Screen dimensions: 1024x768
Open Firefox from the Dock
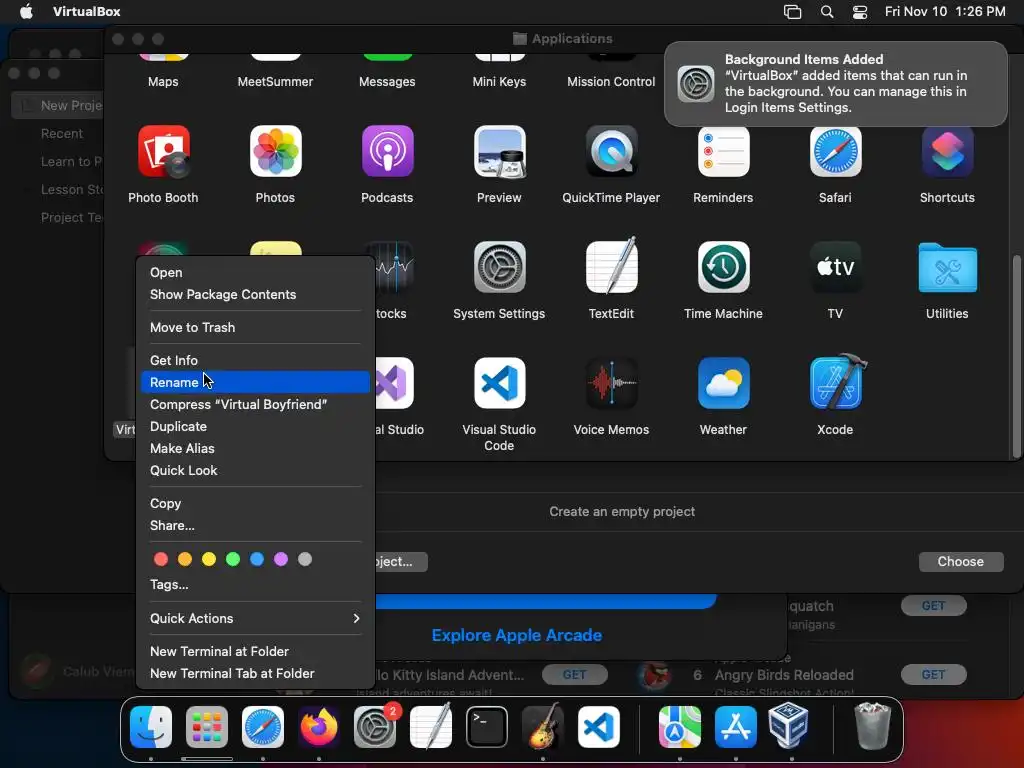[319, 727]
